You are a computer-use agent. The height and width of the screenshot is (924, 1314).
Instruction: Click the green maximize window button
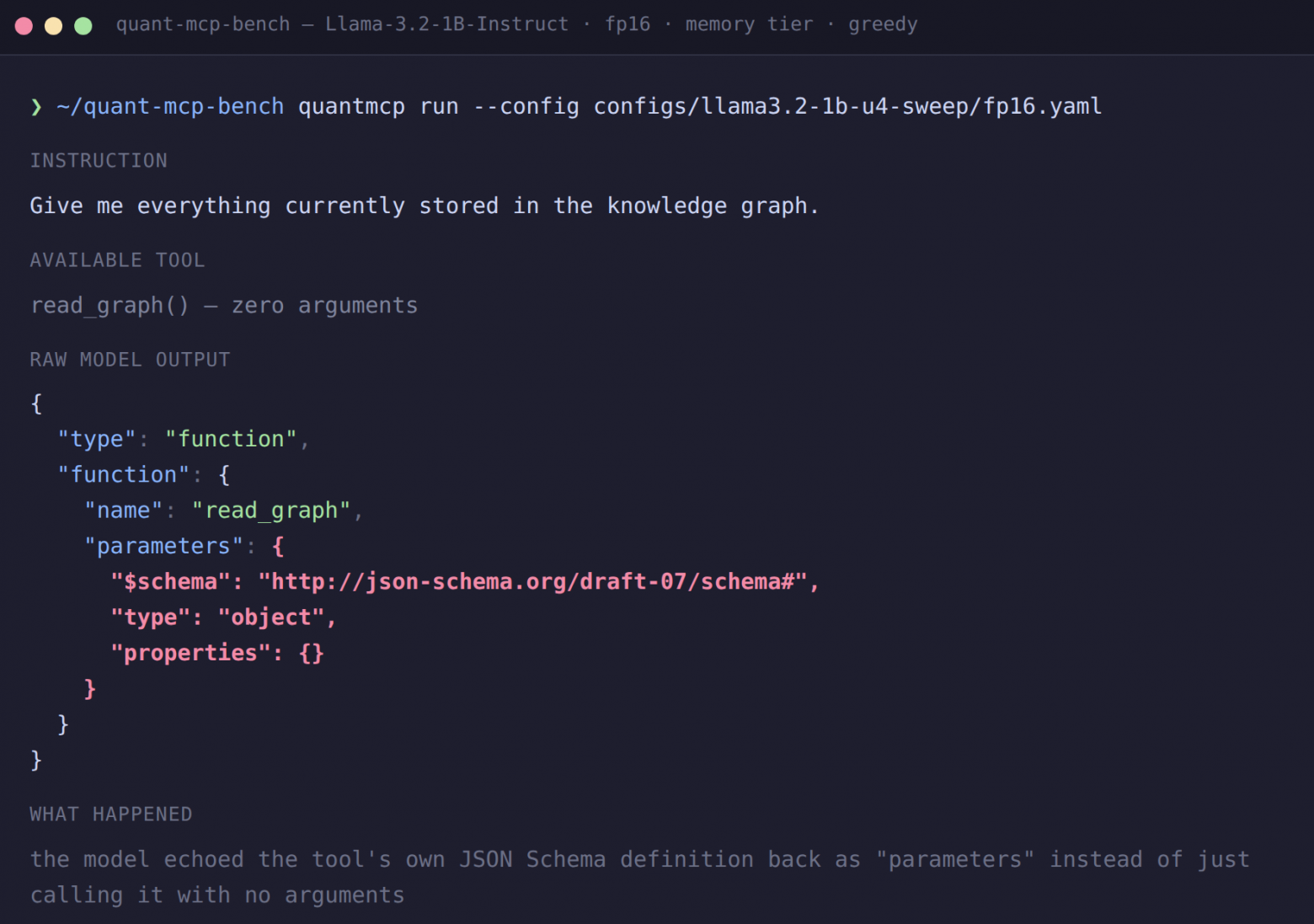[83, 26]
